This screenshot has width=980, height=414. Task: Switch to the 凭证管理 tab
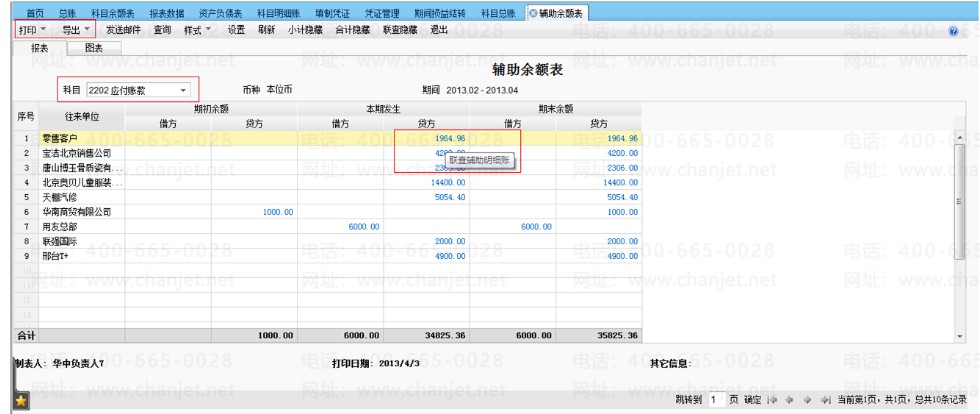point(382,13)
